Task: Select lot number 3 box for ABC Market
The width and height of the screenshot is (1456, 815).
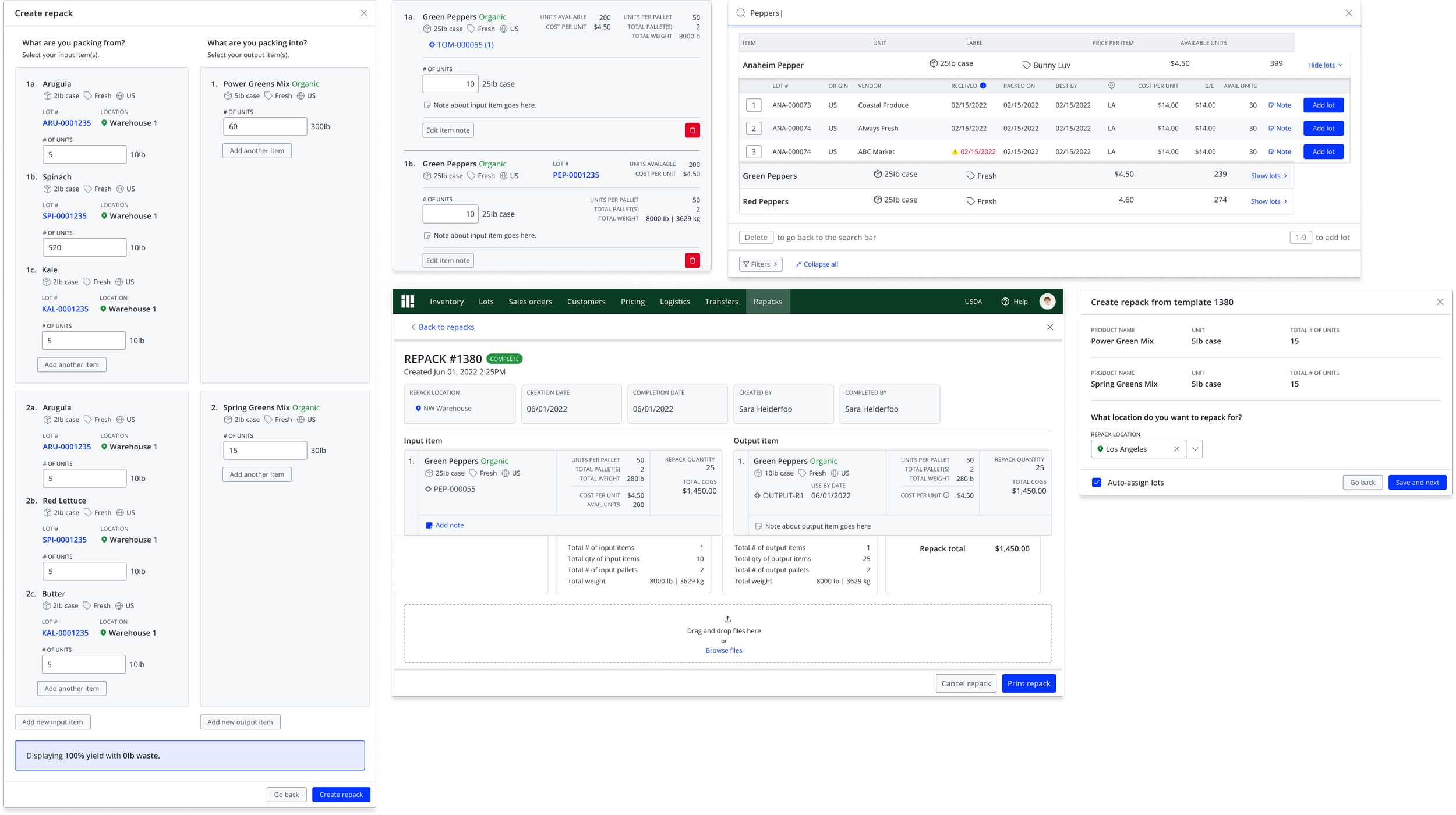Action: coord(754,152)
